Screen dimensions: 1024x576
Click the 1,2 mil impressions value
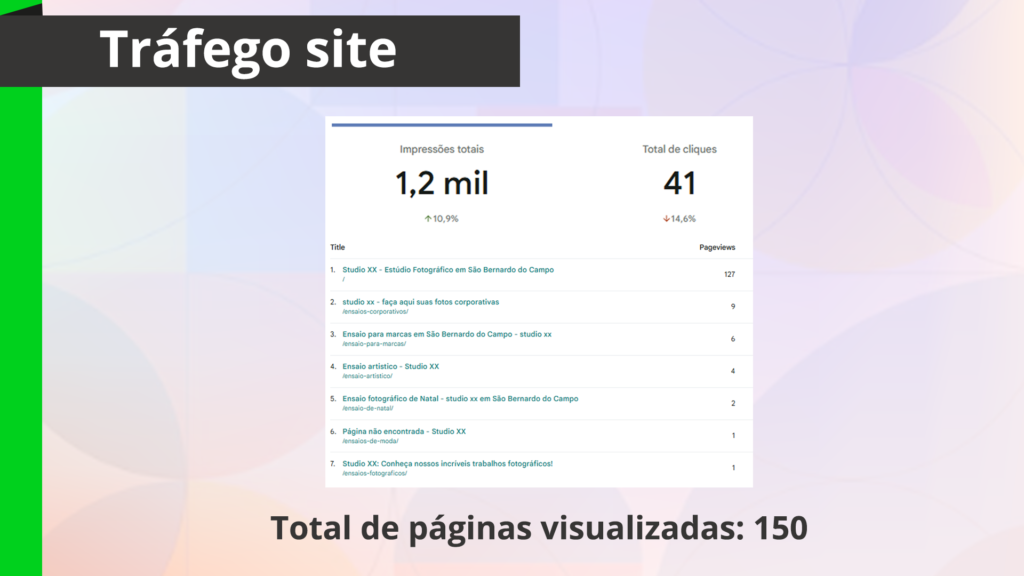click(x=441, y=183)
